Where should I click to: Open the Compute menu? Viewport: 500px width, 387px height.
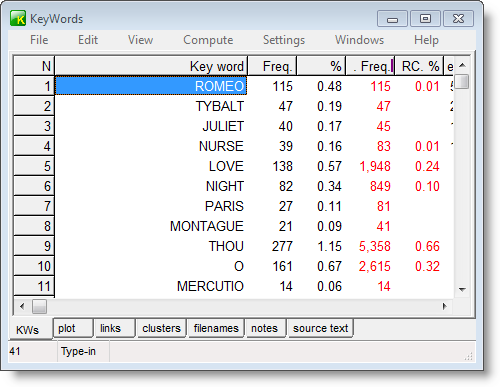pyautogui.click(x=208, y=40)
